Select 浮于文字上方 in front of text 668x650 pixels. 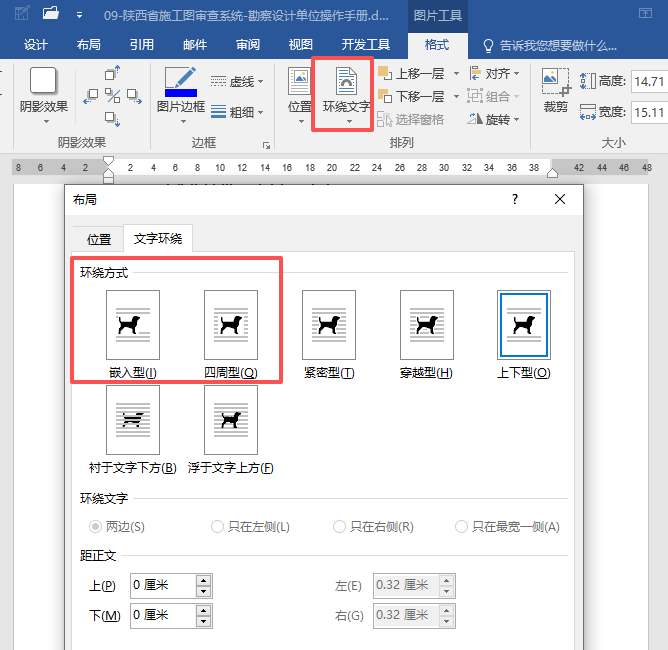point(231,420)
